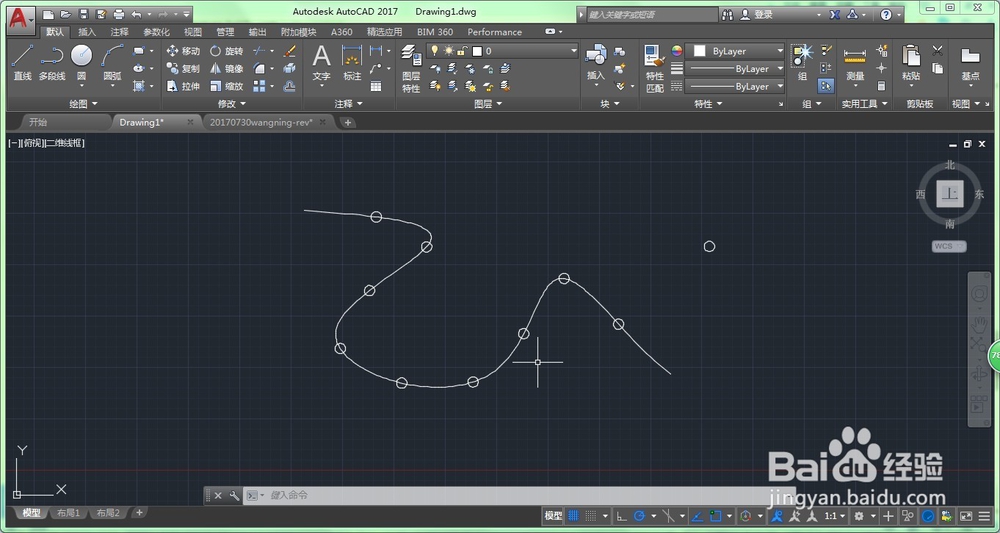Open the 1:1 annotation scale dropdown
The height and width of the screenshot is (533, 1000).
pos(835,516)
